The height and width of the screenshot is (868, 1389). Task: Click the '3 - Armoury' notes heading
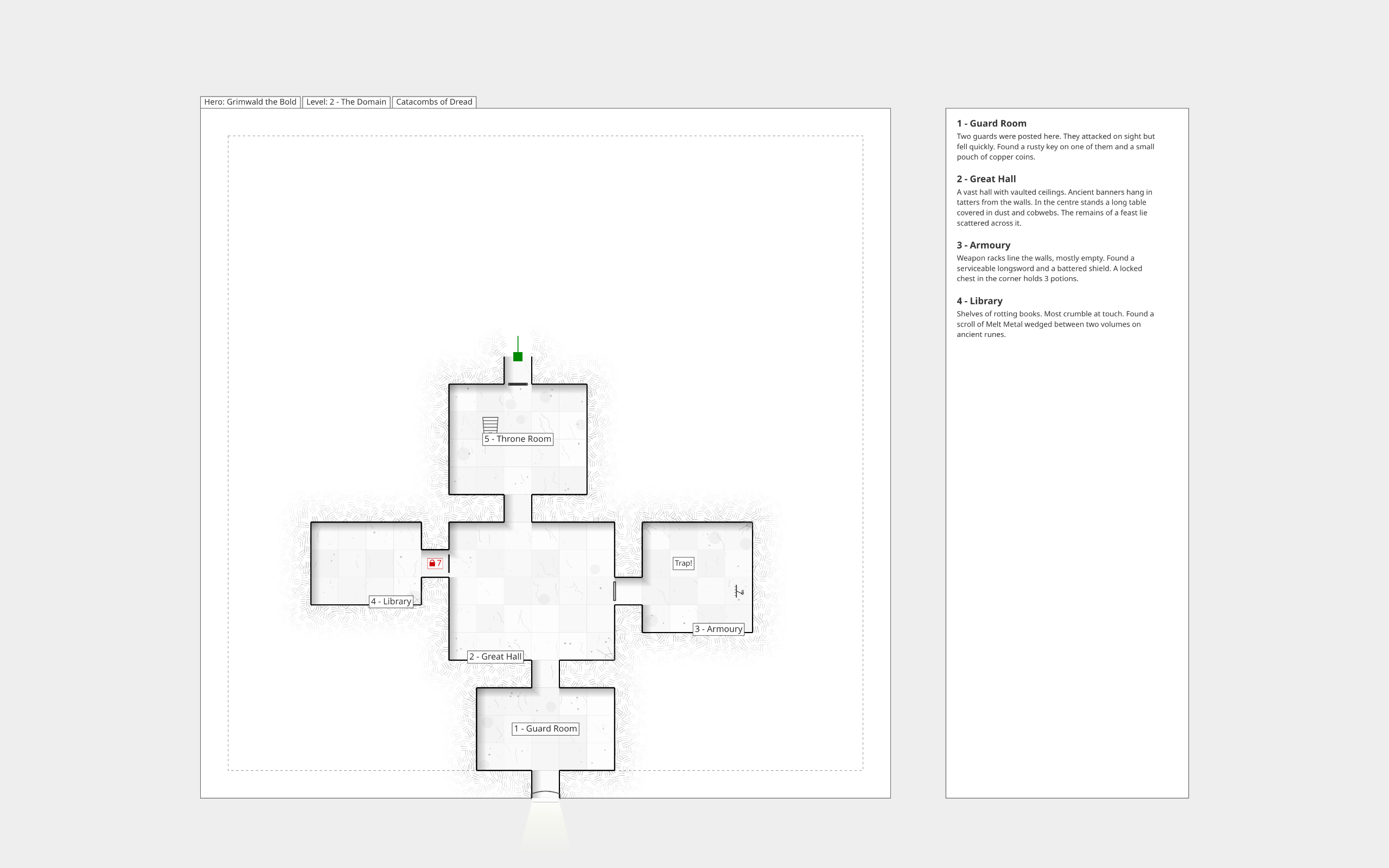(983, 245)
